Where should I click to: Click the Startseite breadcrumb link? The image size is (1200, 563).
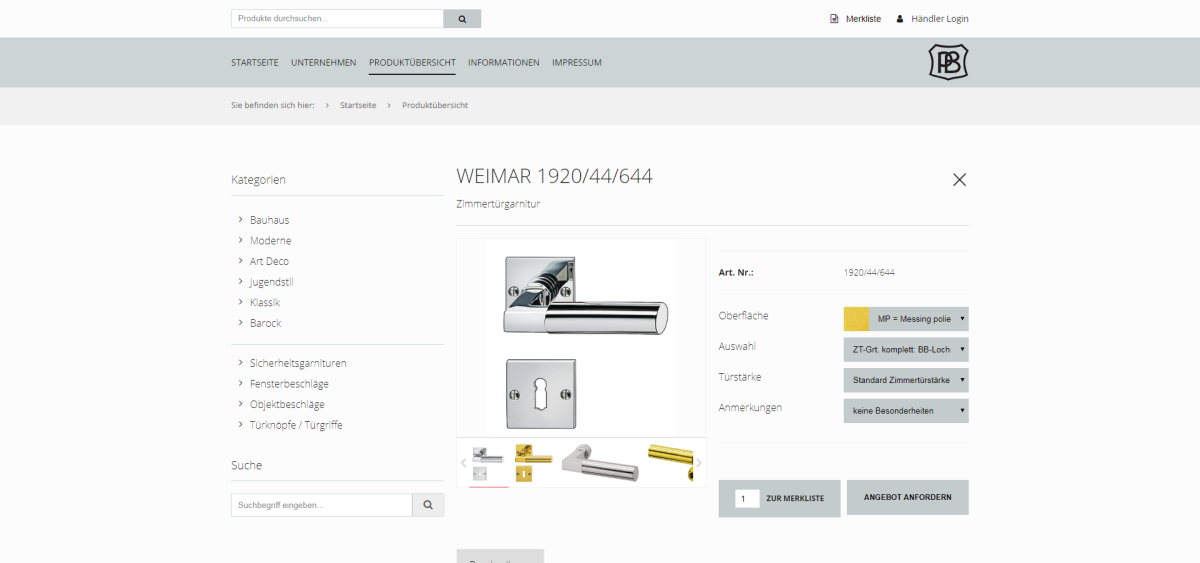358,105
